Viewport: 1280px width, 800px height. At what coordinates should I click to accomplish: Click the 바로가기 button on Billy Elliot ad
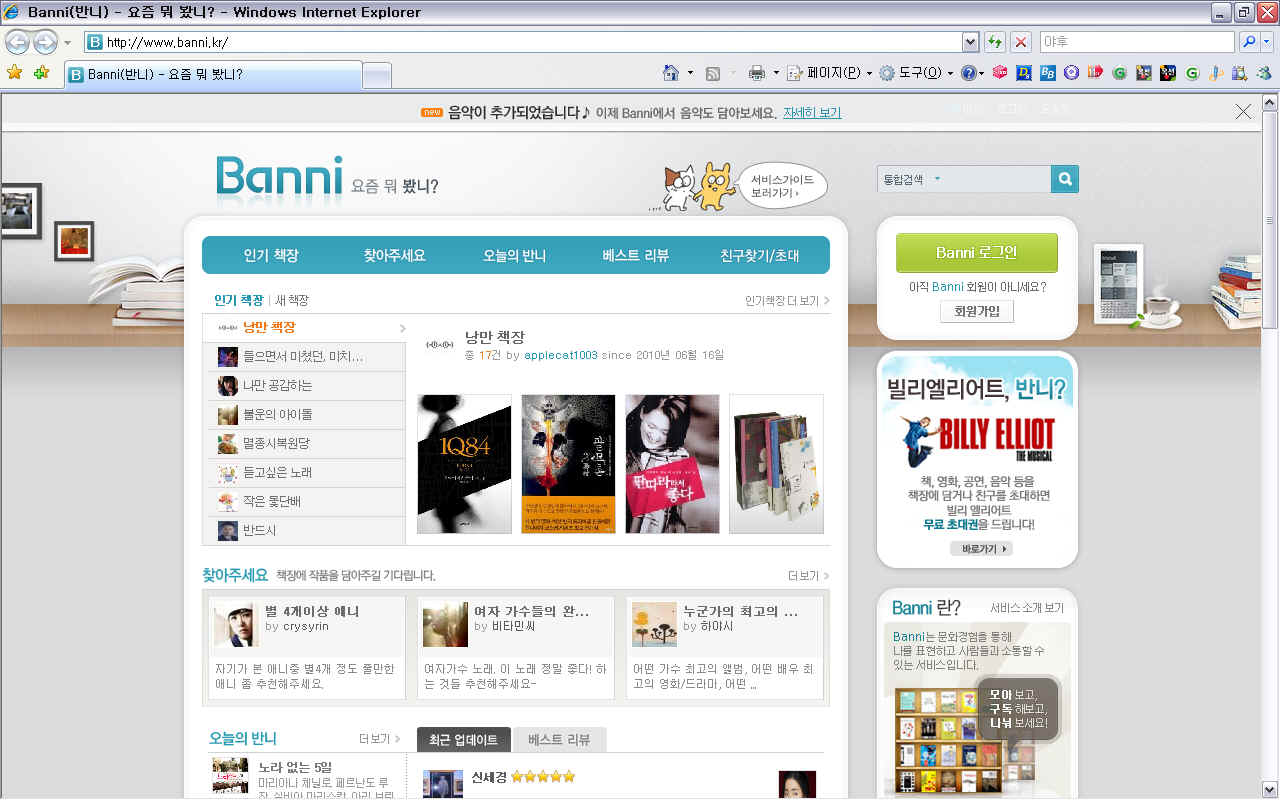[x=981, y=549]
